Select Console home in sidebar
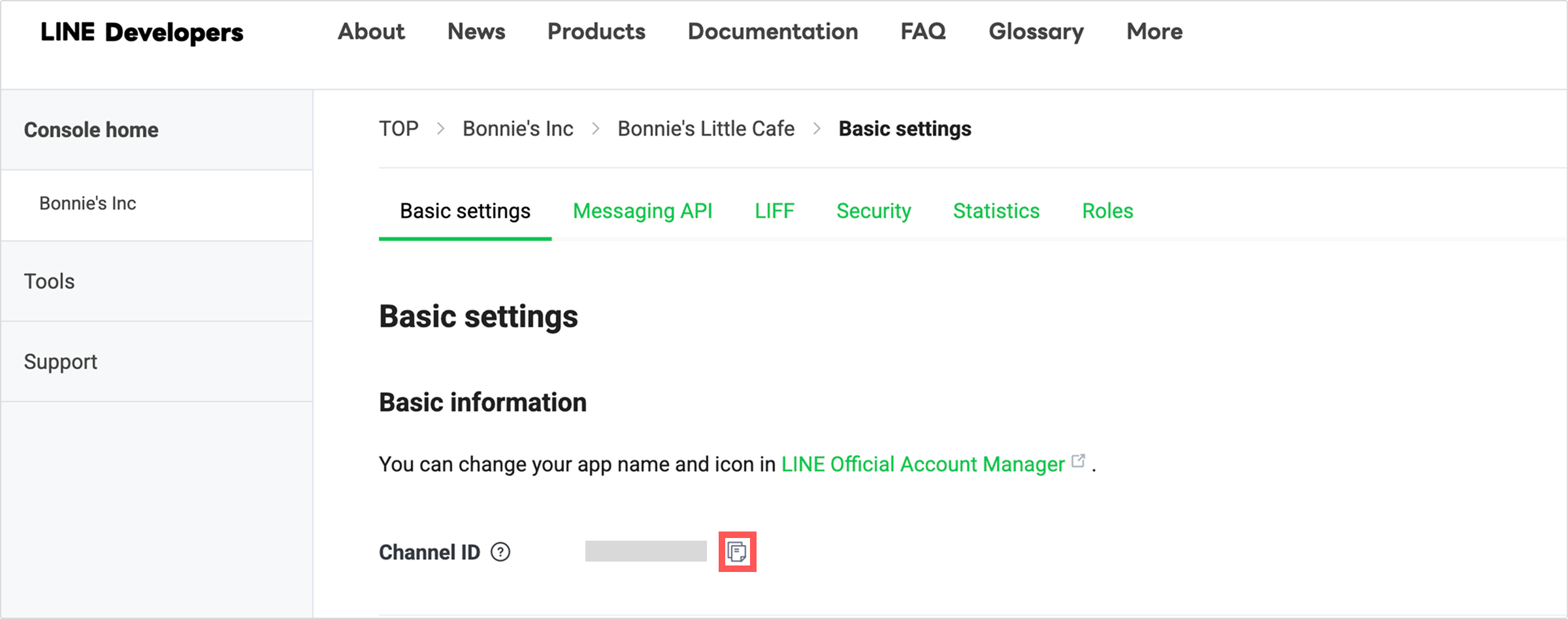Image resolution: width=1568 pixels, height=619 pixels. coord(157,130)
